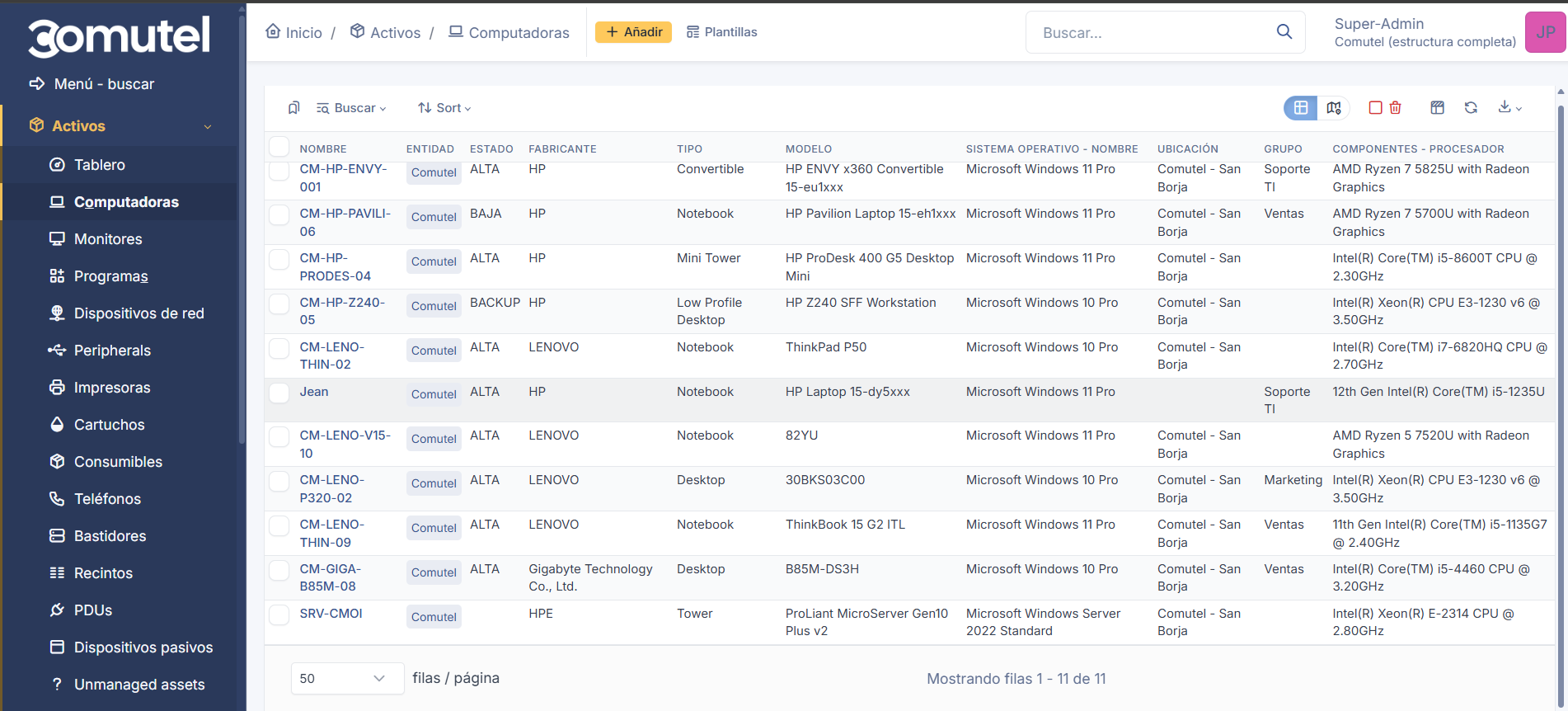Check the CM-HP-Z240-05 row checkbox

click(279, 304)
